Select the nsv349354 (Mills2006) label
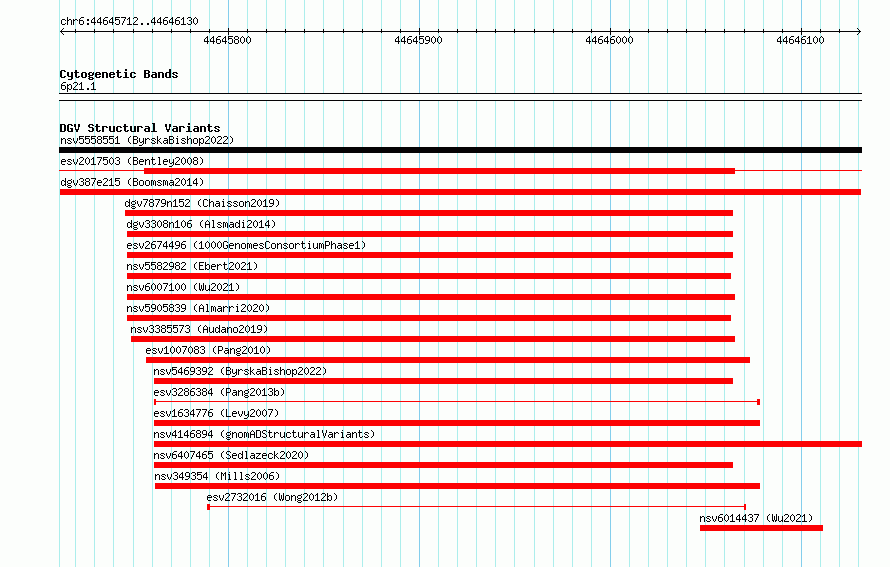 [x=217, y=476]
